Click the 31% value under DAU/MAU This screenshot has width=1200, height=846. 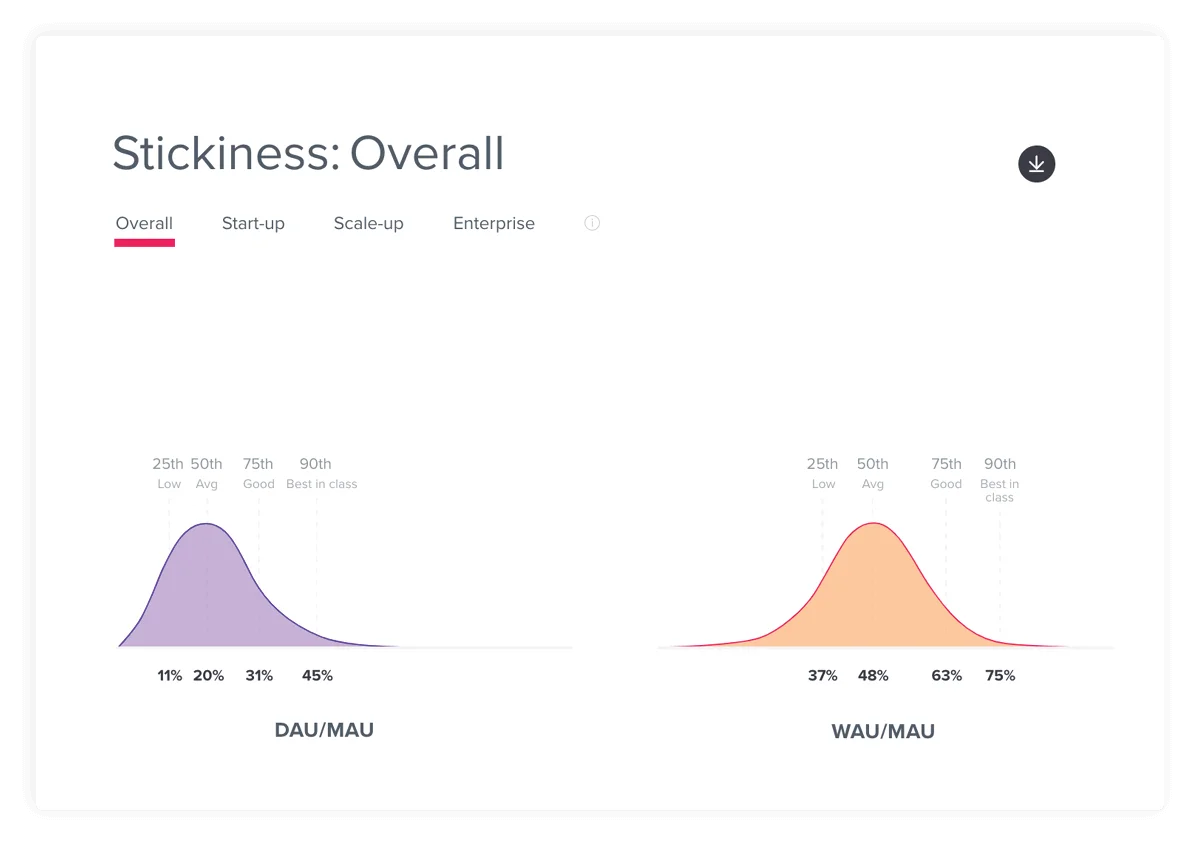(259, 676)
